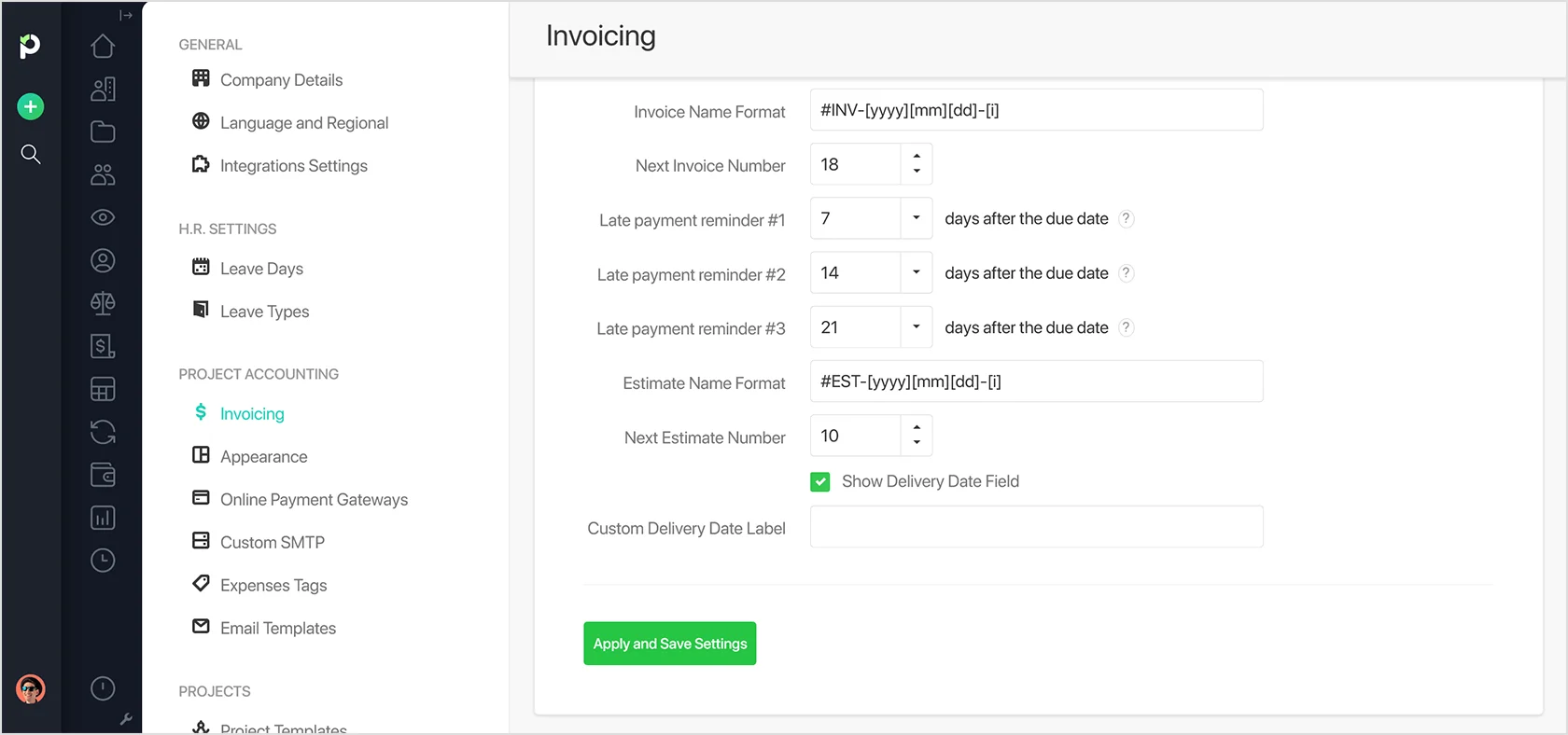Viewport: 1568px width, 735px height.
Task: Click the Custom Delivery Date Label field
Action: tap(1037, 527)
